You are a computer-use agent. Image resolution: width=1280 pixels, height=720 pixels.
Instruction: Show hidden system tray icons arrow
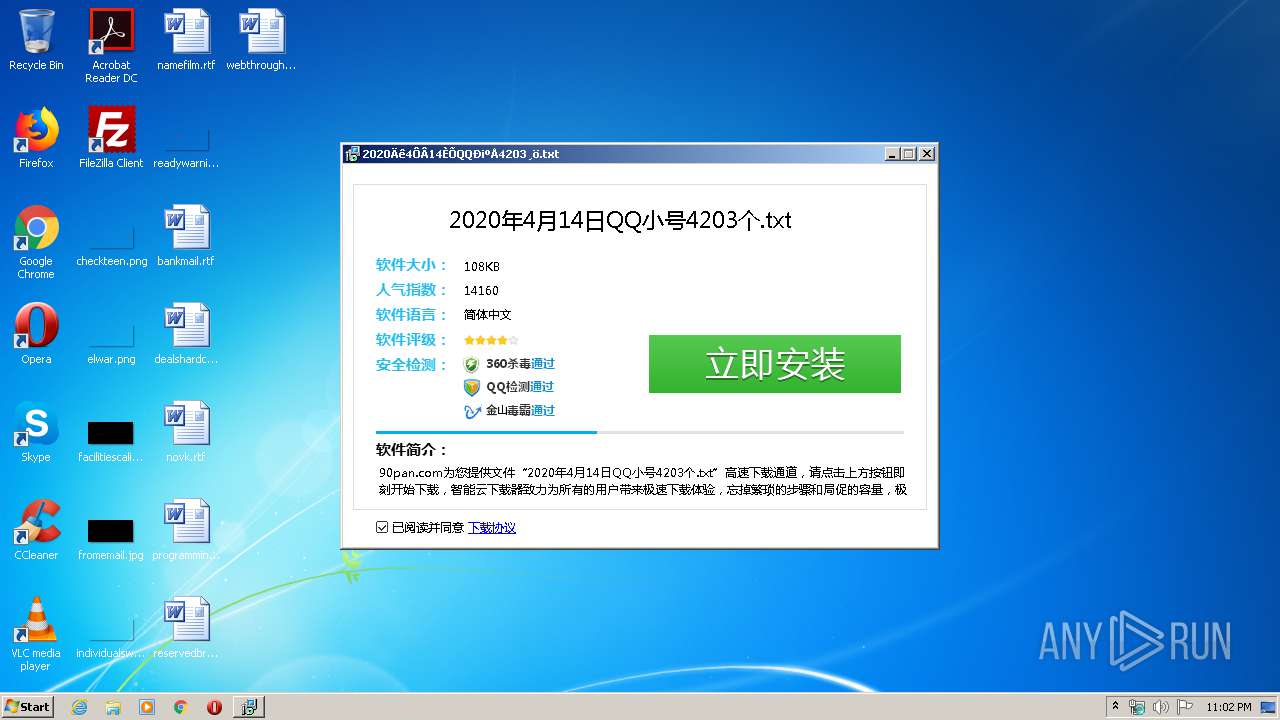[1115, 706]
